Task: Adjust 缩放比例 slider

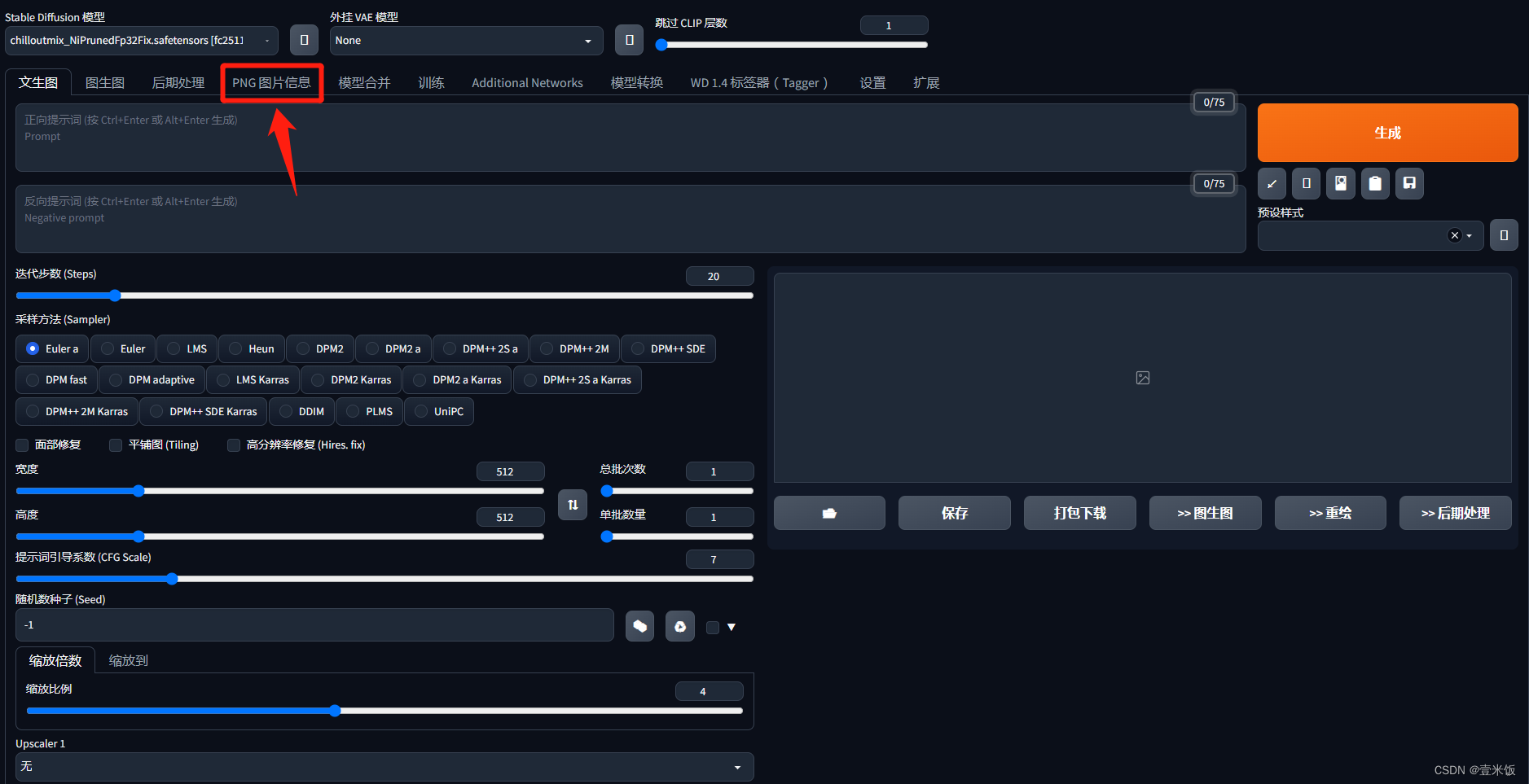Action: 384,711
